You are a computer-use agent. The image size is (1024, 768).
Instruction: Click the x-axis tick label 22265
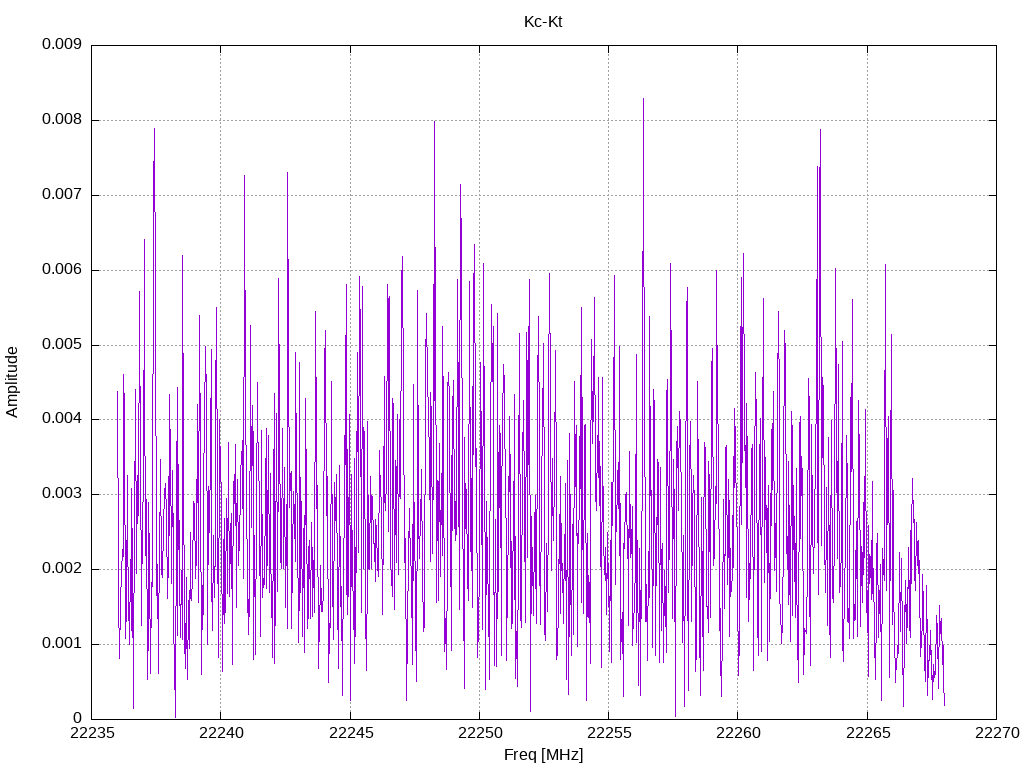(x=868, y=733)
